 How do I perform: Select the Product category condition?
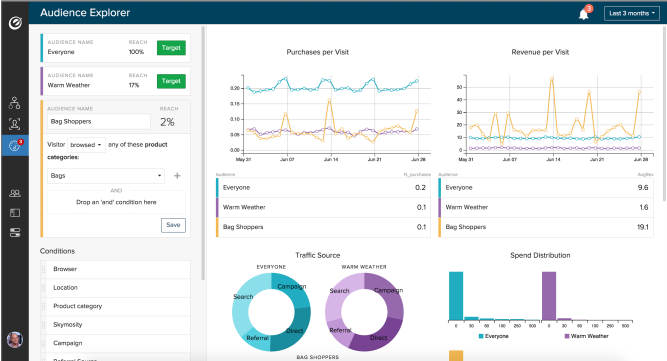(115, 306)
